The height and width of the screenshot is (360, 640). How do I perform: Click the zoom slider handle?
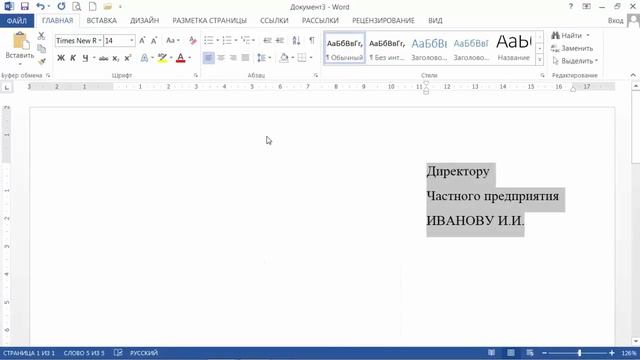[579, 353]
